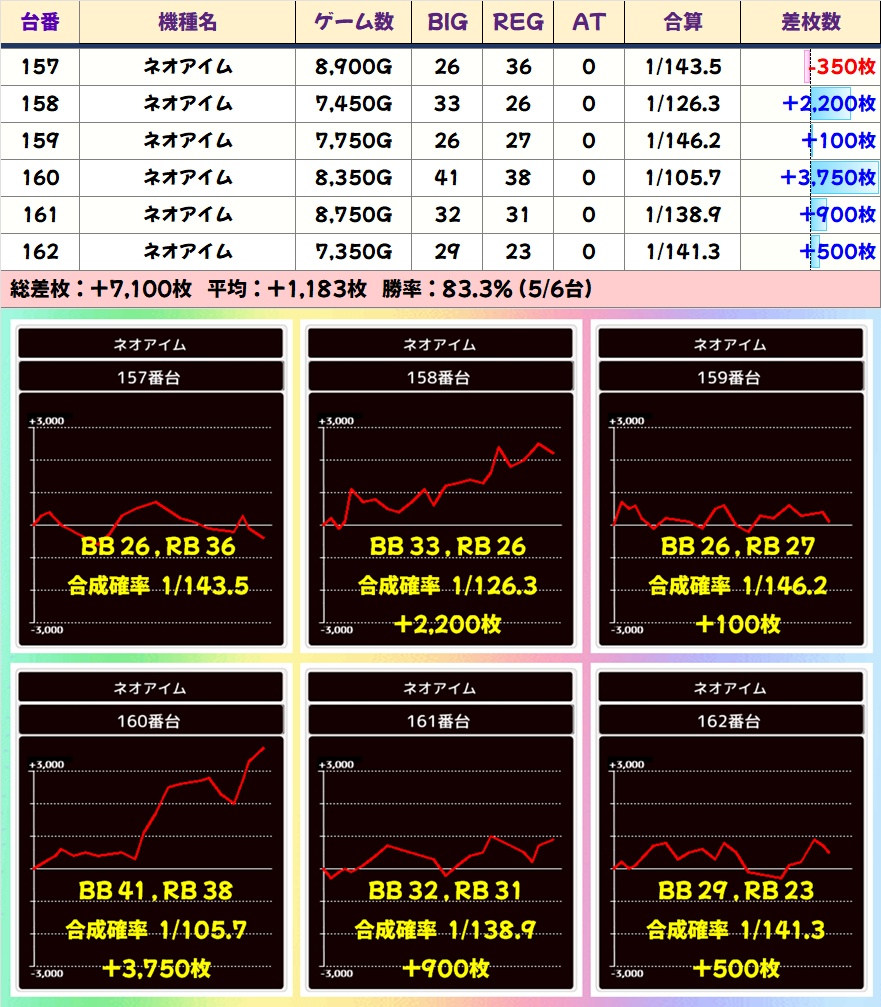Click the 台番 column header

click(40, 22)
